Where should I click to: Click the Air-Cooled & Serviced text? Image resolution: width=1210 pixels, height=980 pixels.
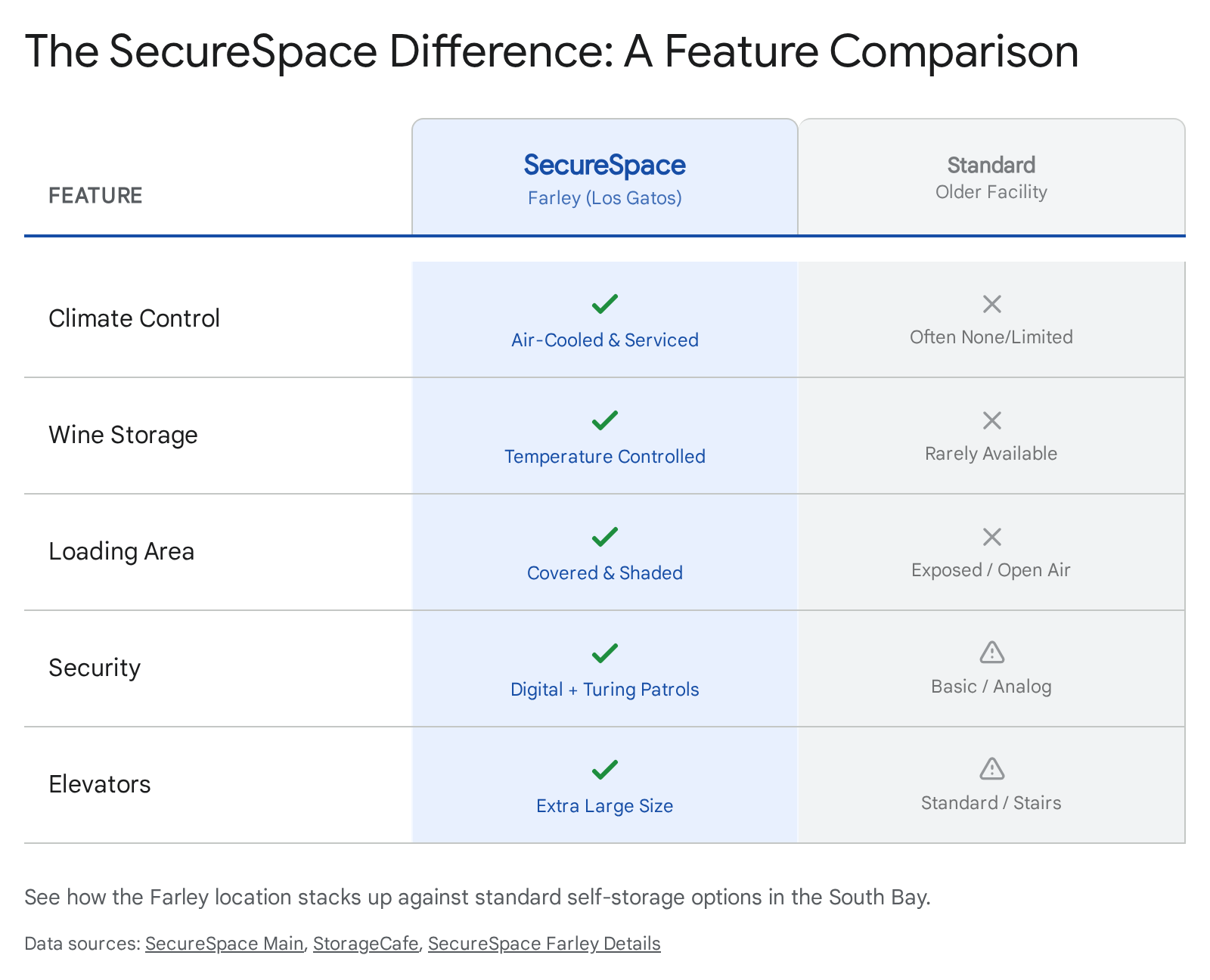[x=604, y=340]
